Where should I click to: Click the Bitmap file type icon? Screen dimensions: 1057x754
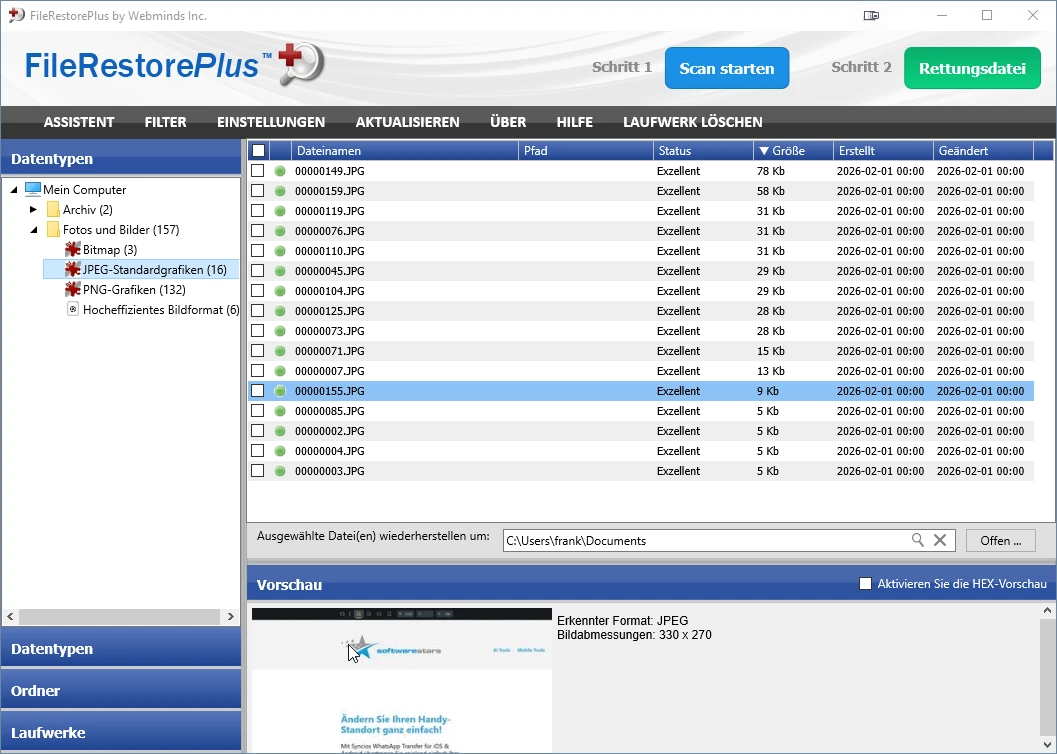[72, 249]
